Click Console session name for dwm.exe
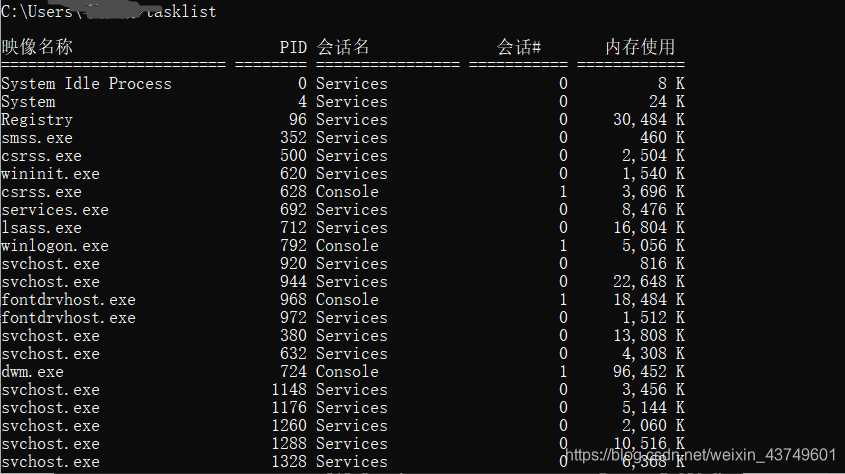Image resolution: width=845 pixels, height=474 pixels. (347, 371)
